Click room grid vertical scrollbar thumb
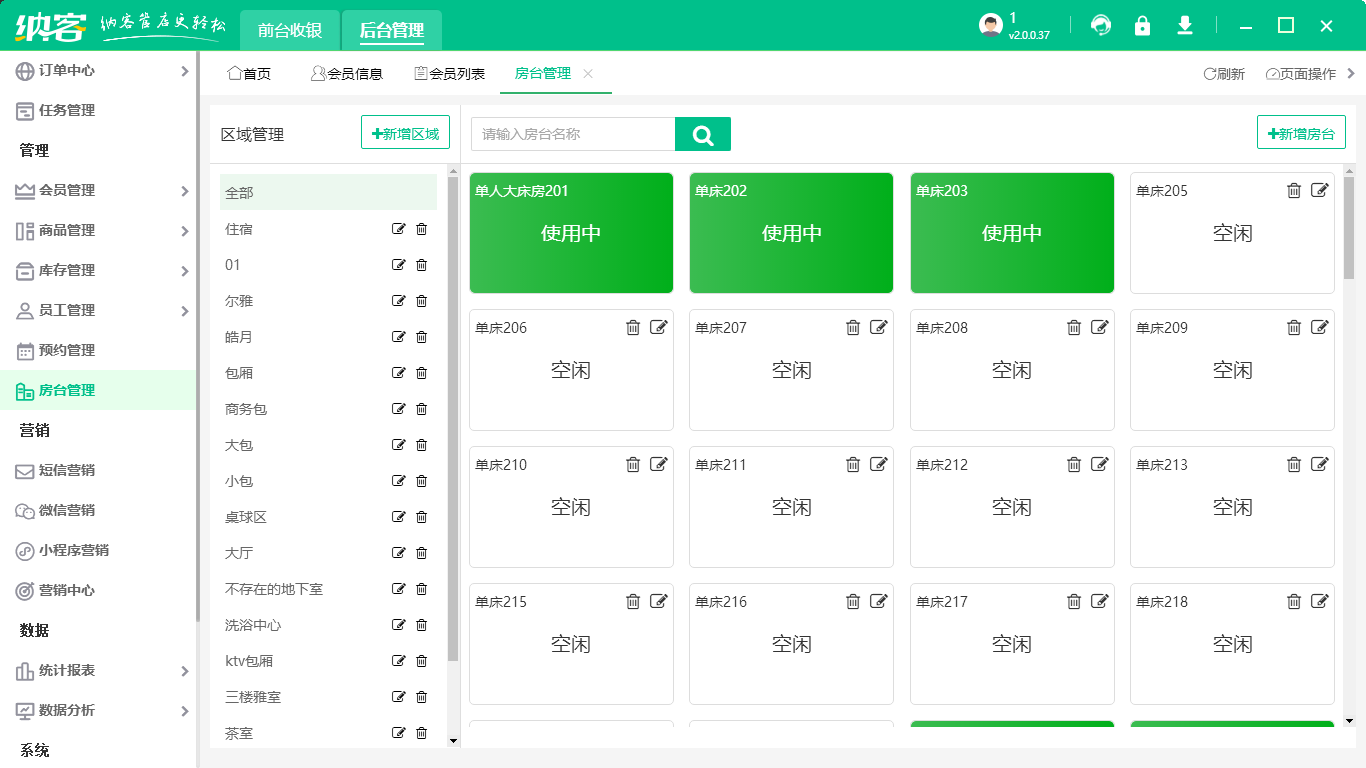This screenshot has width=1366, height=768. [x=1349, y=228]
